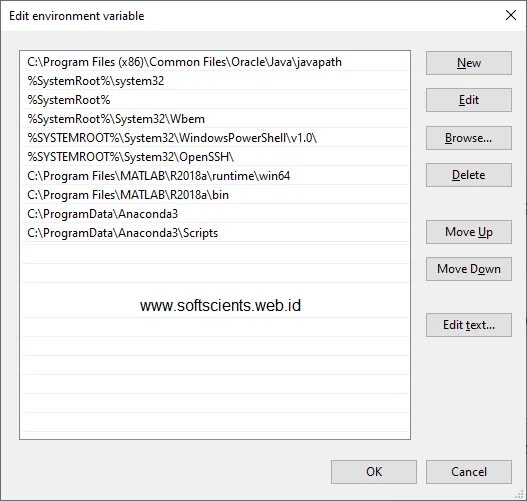
Task: Click the New button
Action: 469,63
